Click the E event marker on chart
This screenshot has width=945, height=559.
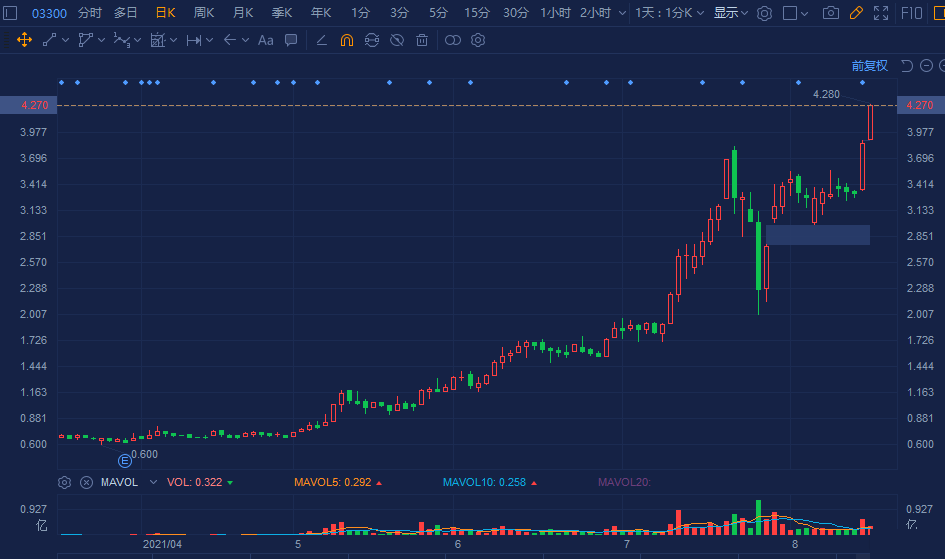125,461
